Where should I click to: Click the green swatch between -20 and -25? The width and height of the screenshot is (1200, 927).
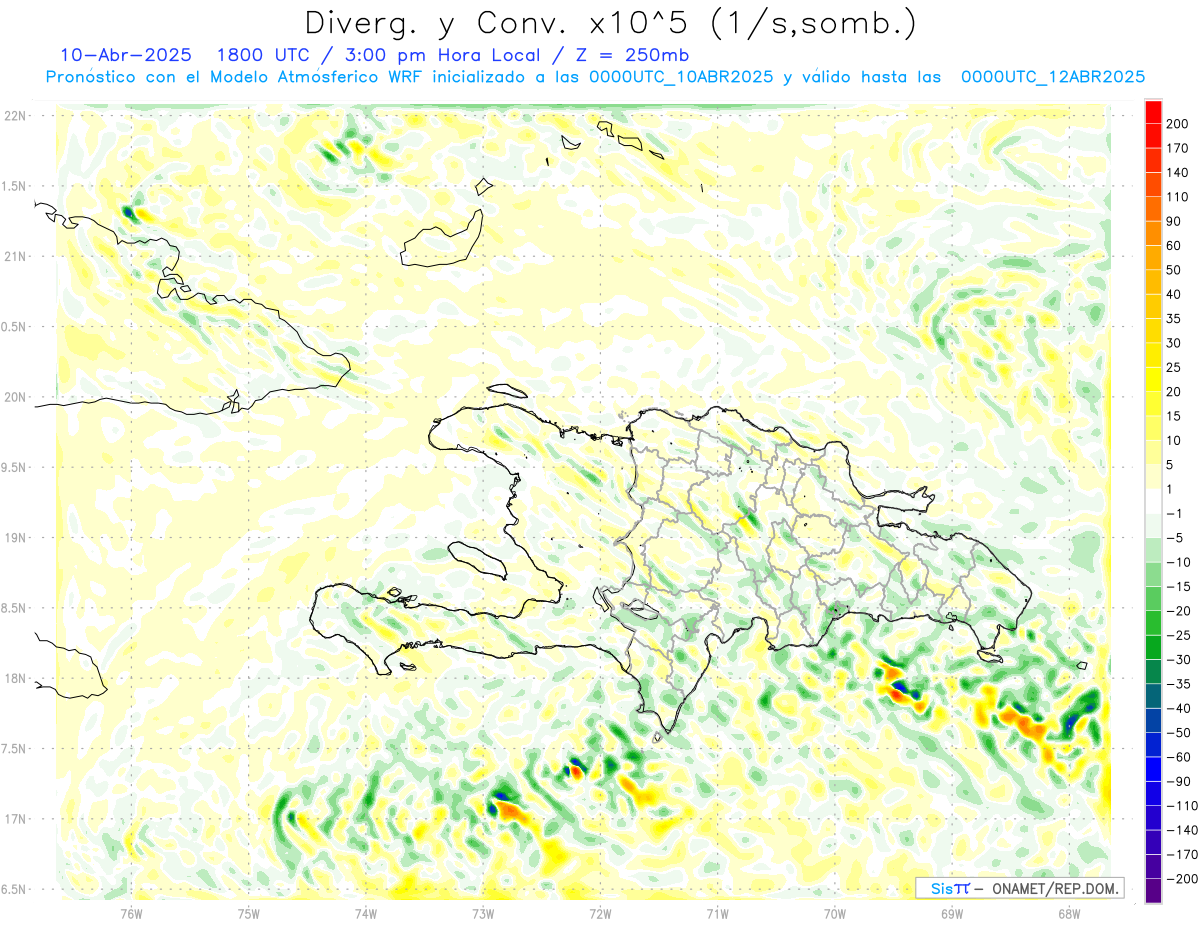(1153, 623)
